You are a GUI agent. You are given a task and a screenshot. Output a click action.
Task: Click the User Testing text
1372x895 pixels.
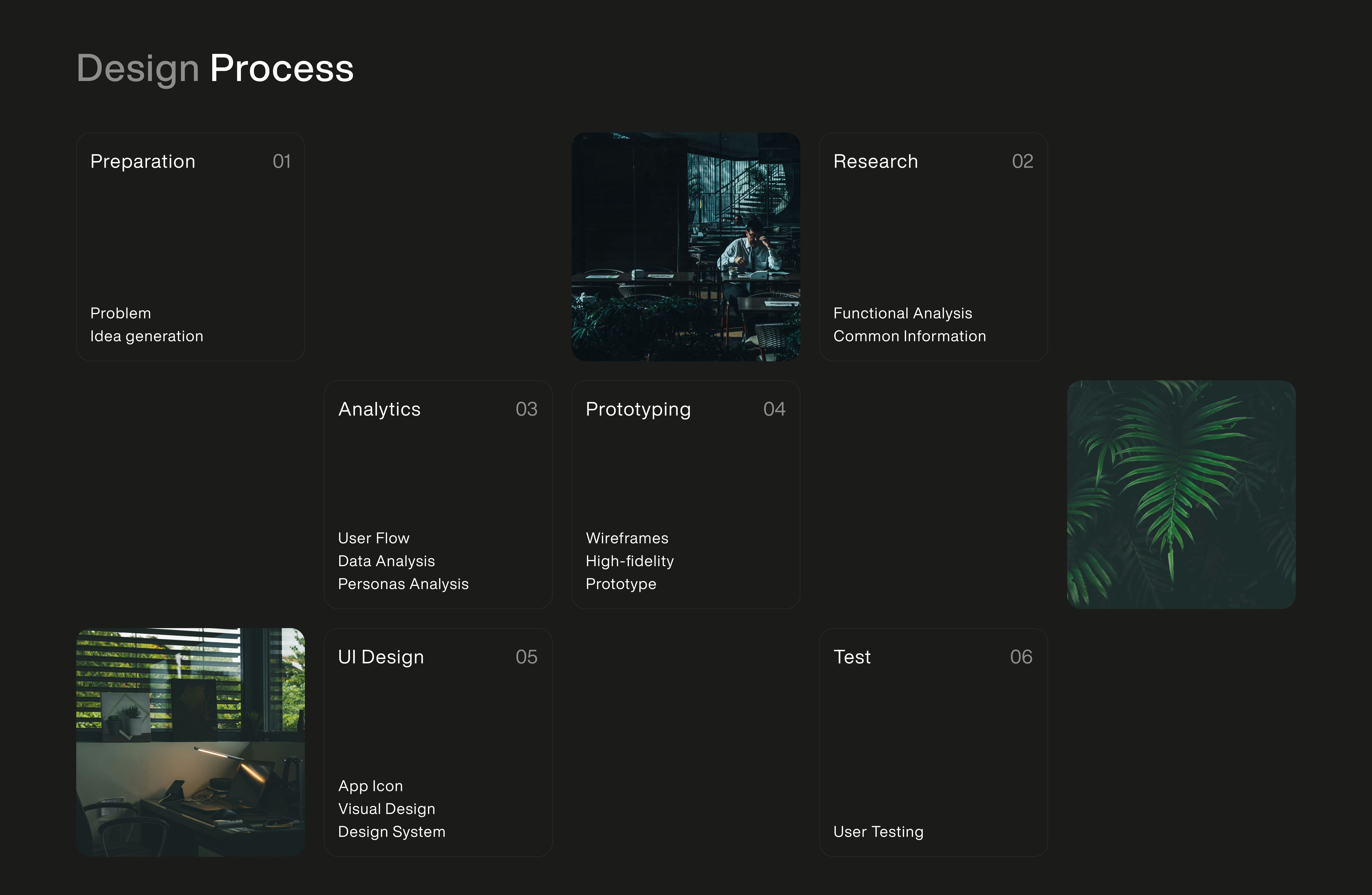[x=878, y=832]
